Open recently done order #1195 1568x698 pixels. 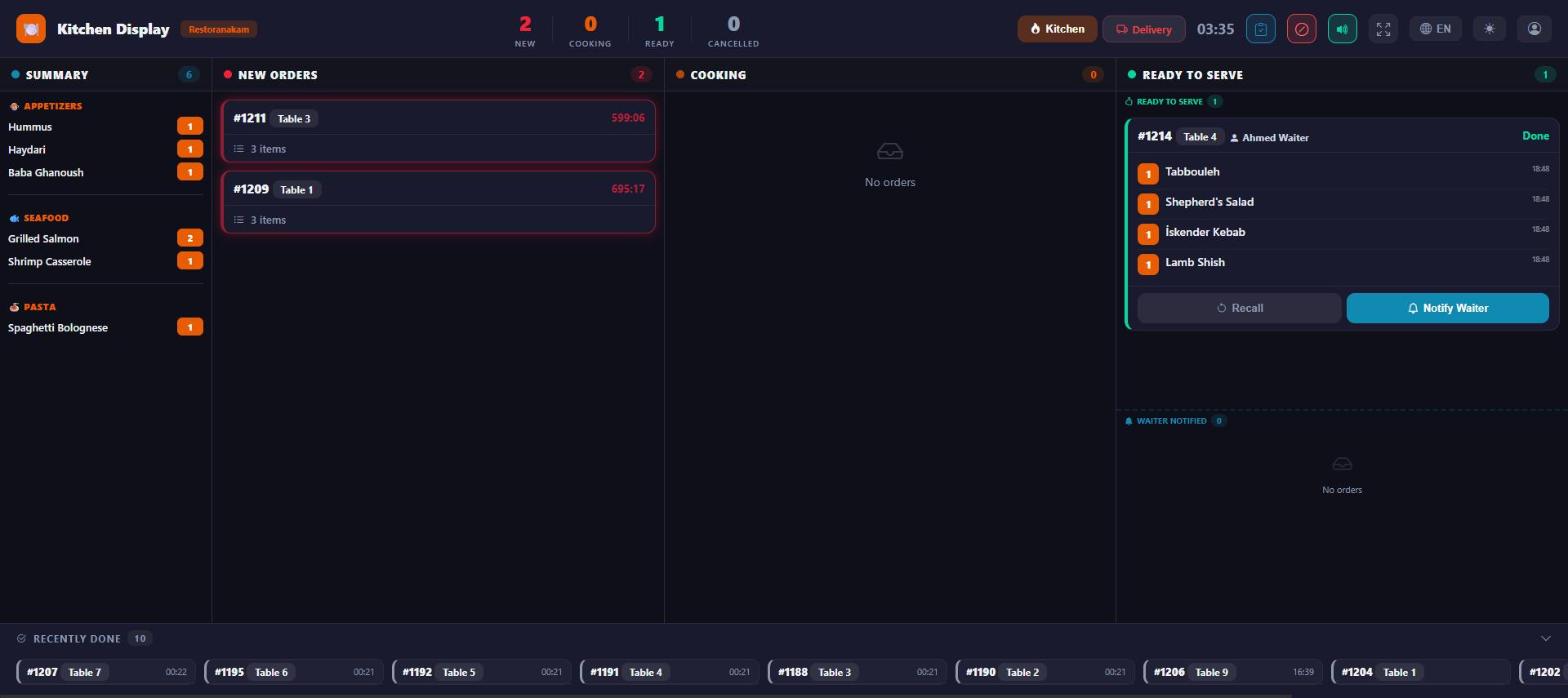tap(294, 672)
